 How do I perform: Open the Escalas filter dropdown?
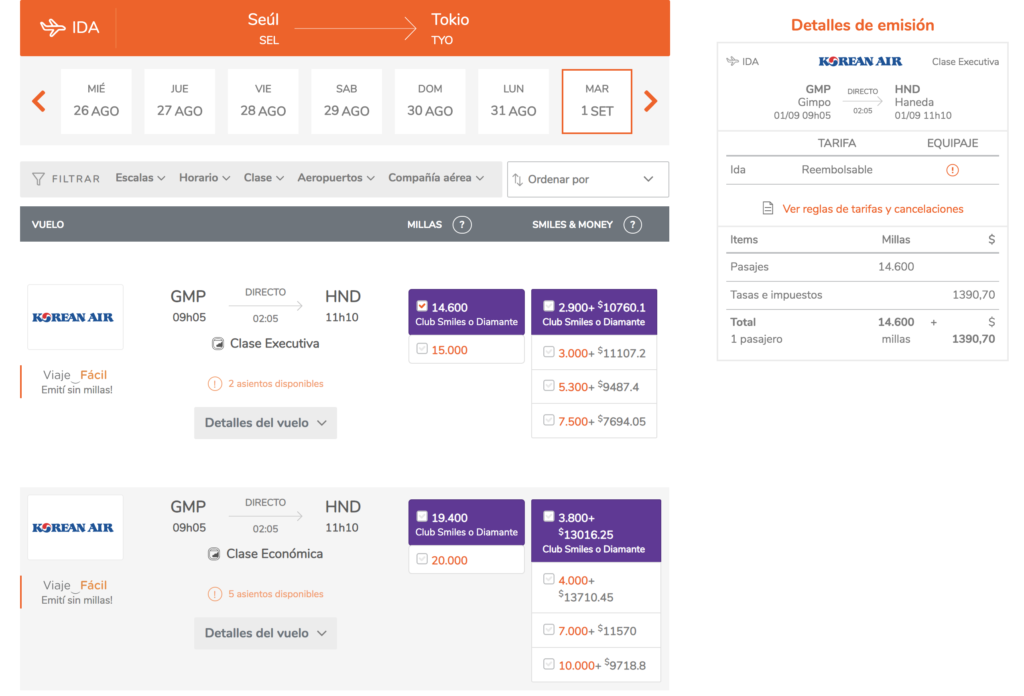[x=140, y=178]
